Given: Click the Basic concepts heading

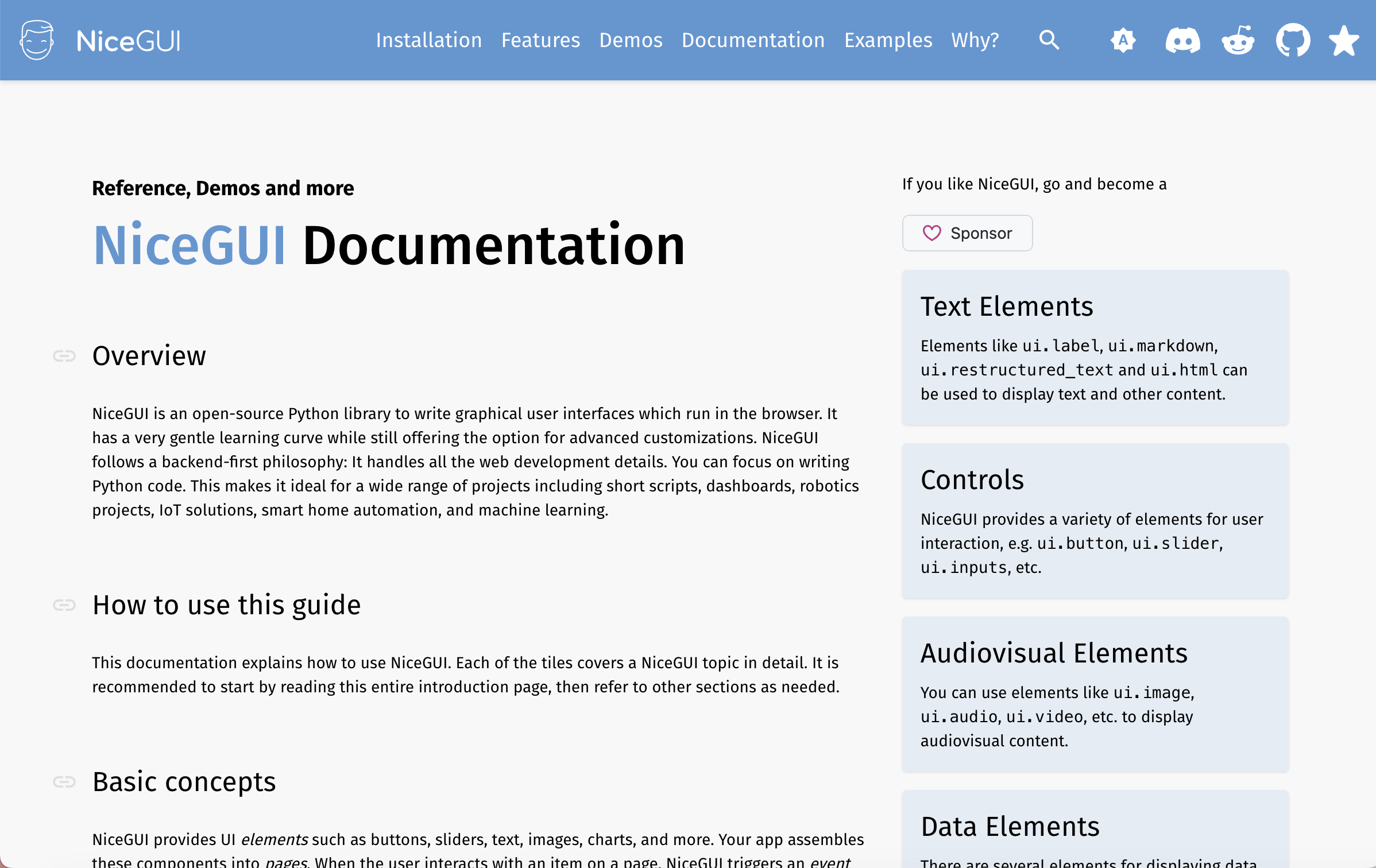Looking at the screenshot, I should point(184,782).
